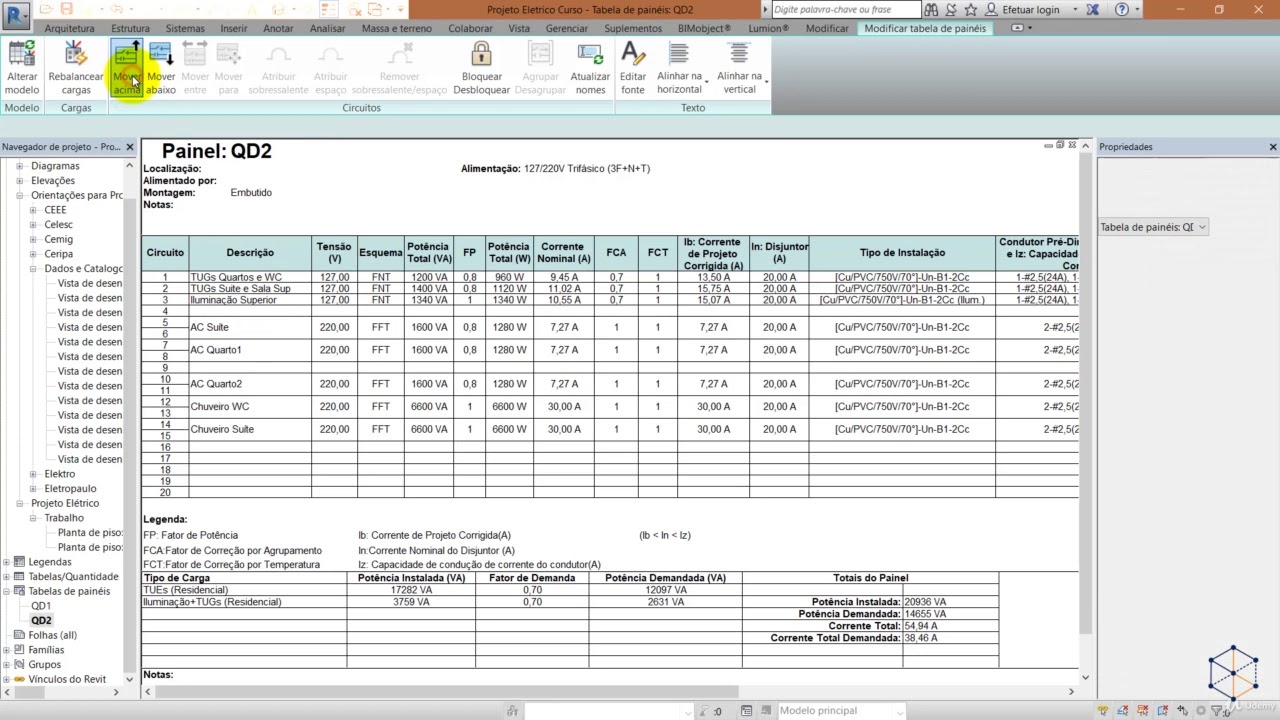Viewport: 1280px width, 720px height.
Task: Click the Exchange Apps X icon
Action: click(1093, 9)
